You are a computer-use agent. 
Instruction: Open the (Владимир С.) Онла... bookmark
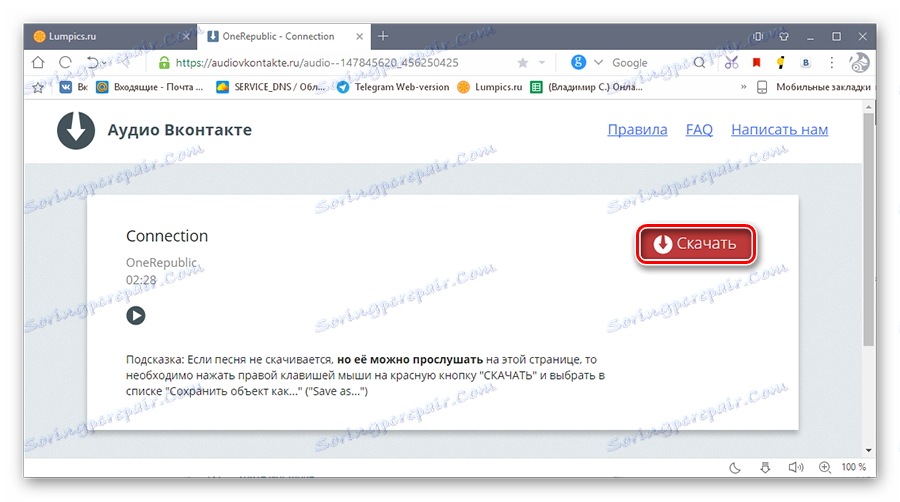click(586, 87)
